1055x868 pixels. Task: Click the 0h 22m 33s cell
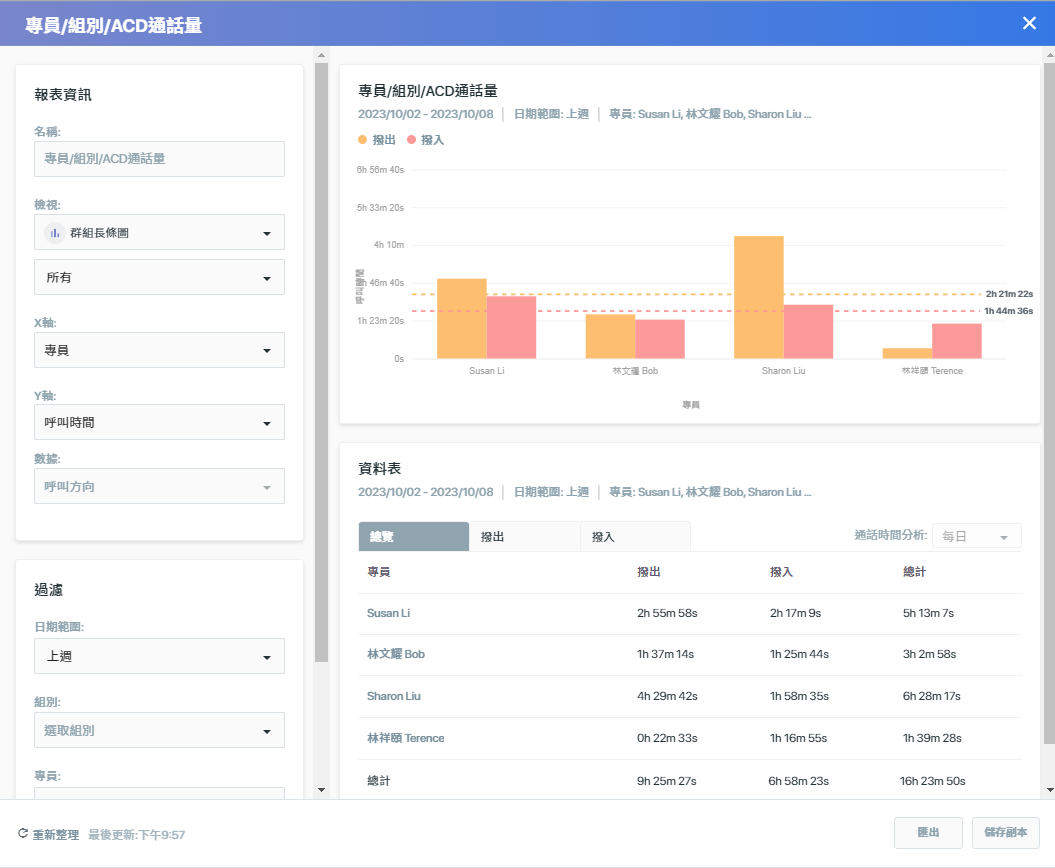click(x=667, y=738)
